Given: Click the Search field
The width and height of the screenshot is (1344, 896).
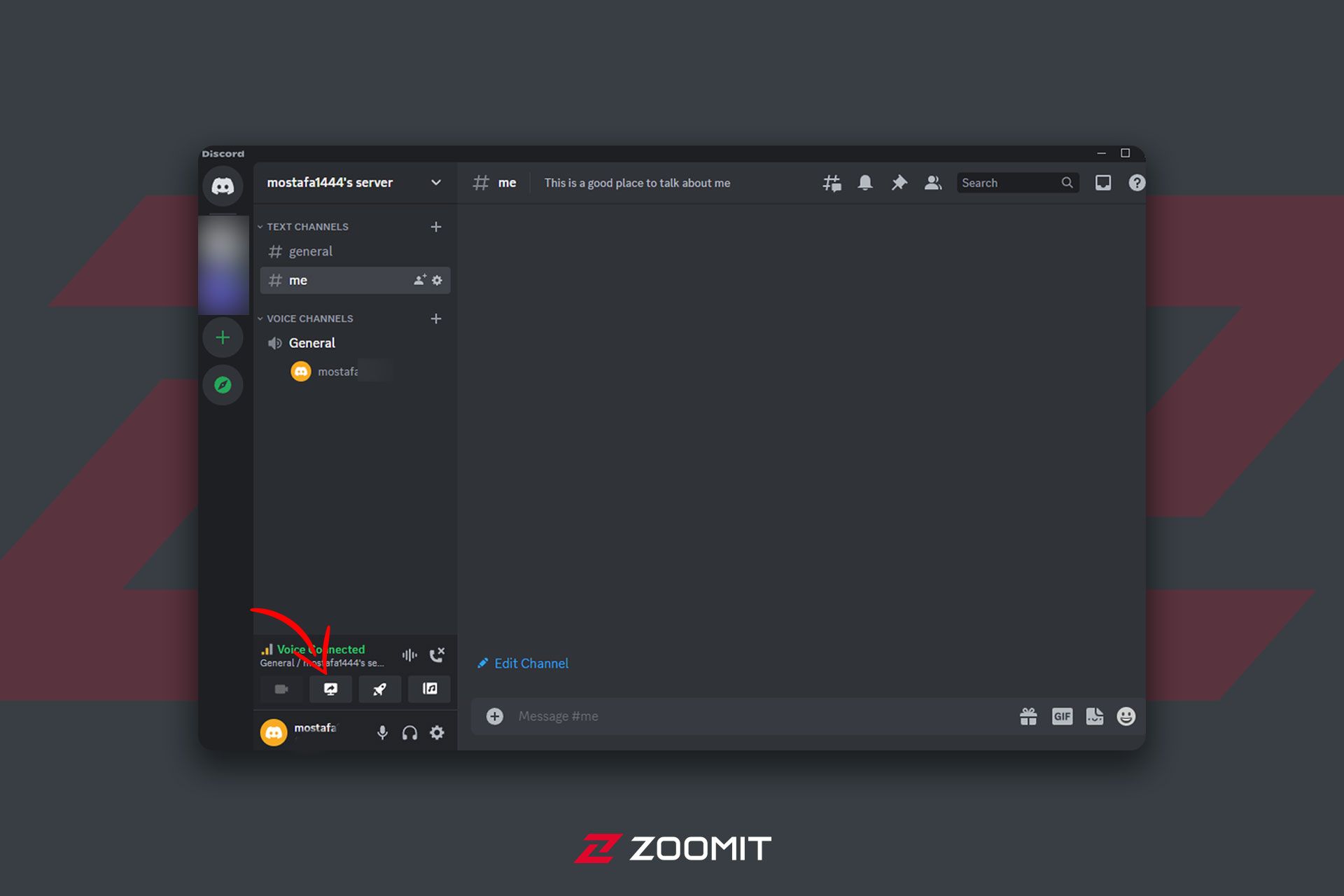Looking at the screenshot, I should click(x=1018, y=183).
